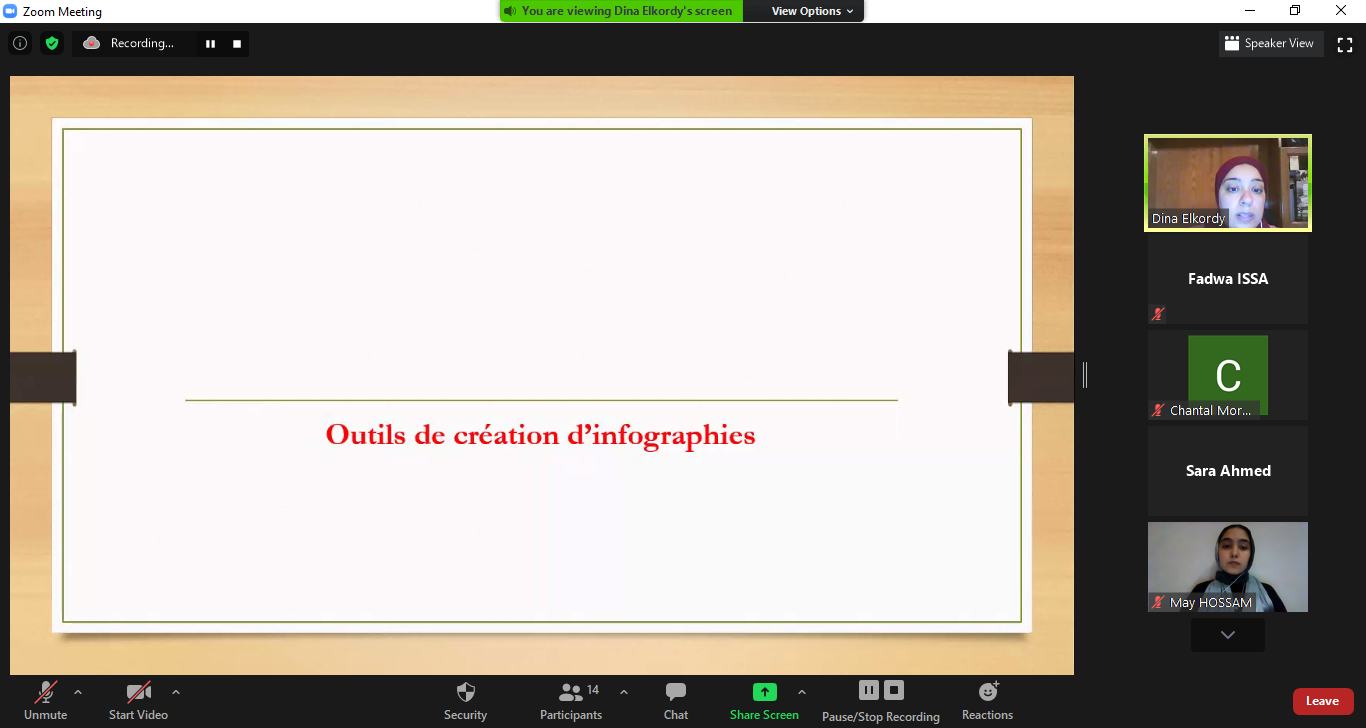Pause recording in the top recording bar
1366x728 pixels.
coord(210,44)
